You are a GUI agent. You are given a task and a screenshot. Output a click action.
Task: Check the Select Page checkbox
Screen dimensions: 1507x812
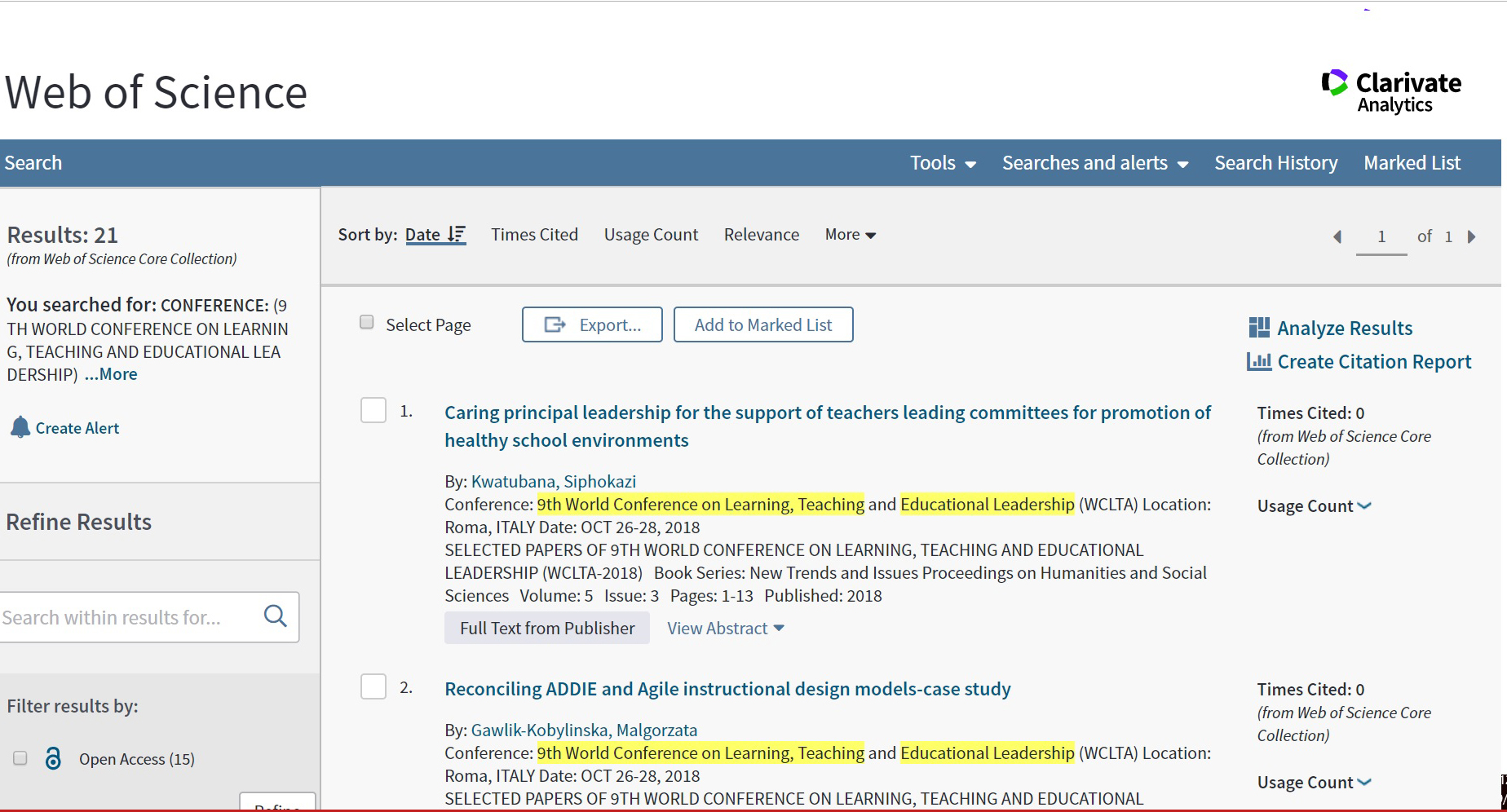click(367, 323)
